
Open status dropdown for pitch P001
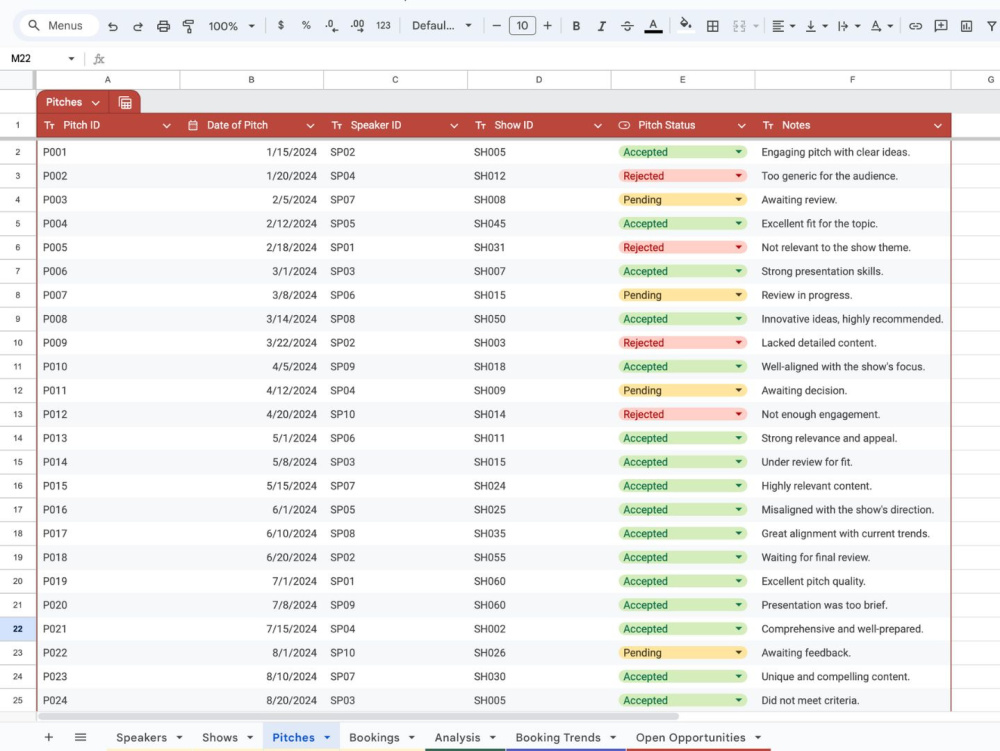[739, 152]
